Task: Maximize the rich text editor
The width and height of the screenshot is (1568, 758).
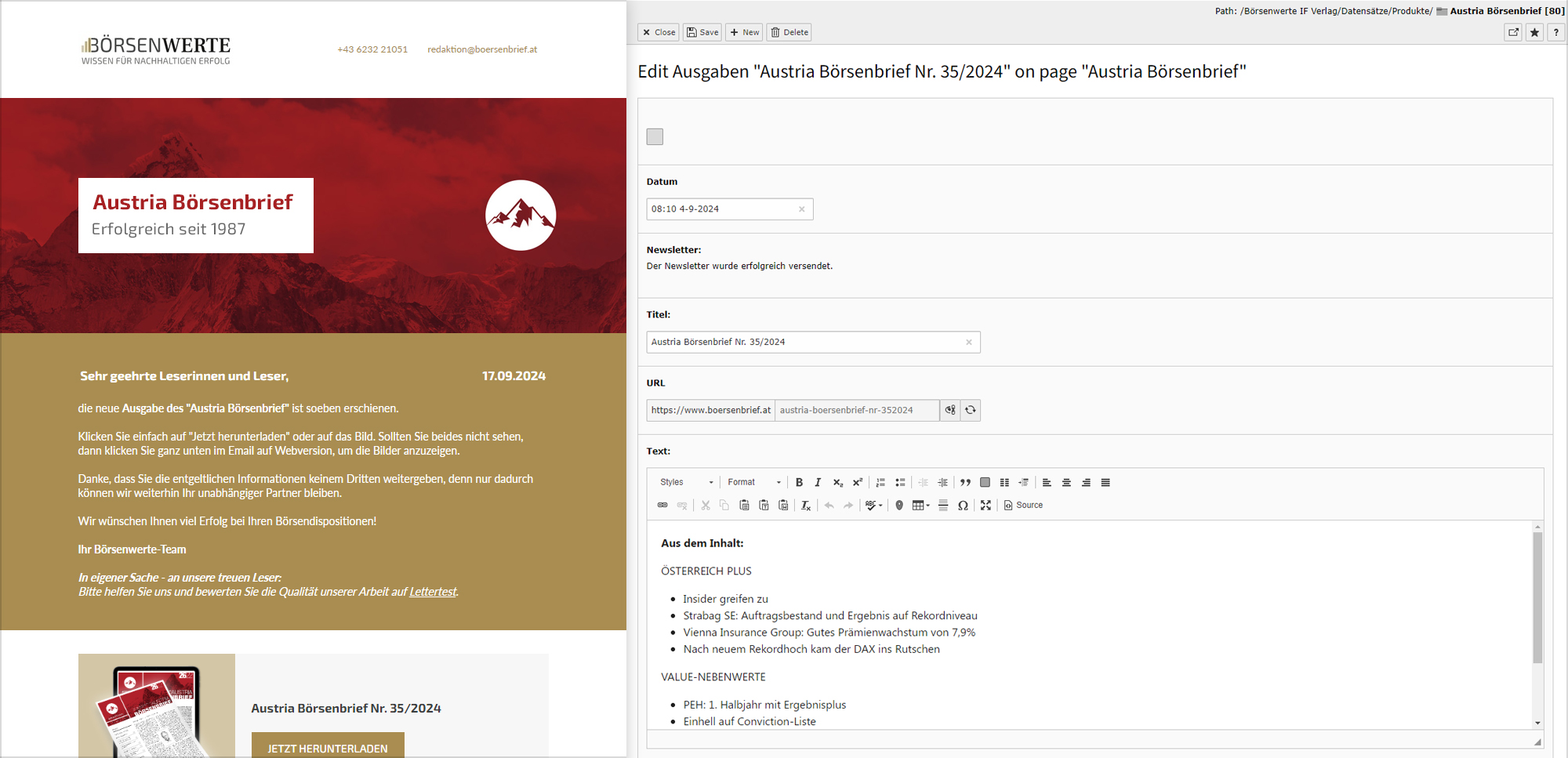Action: pos(985,506)
